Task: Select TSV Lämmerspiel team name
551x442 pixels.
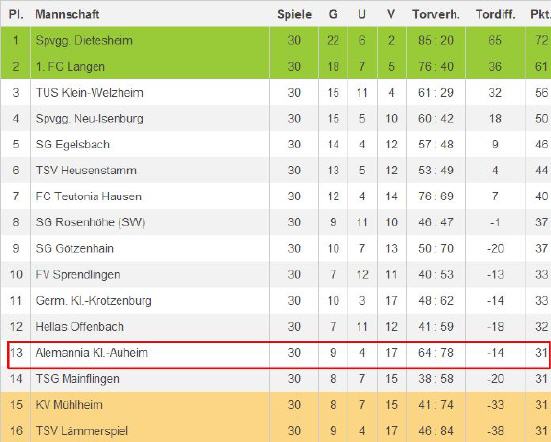Action: [82, 431]
